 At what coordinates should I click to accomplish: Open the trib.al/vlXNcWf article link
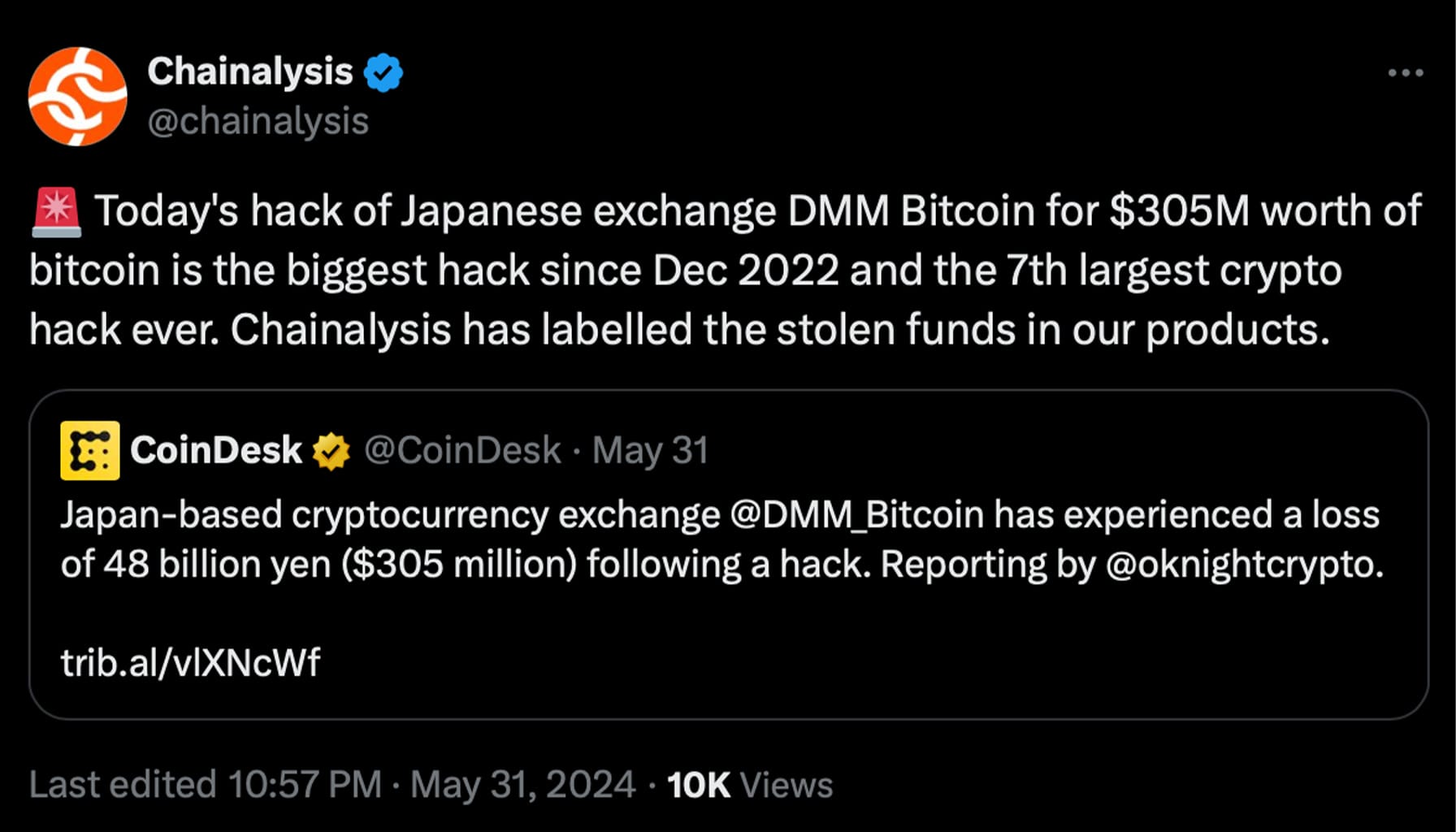[x=191, y=663]
